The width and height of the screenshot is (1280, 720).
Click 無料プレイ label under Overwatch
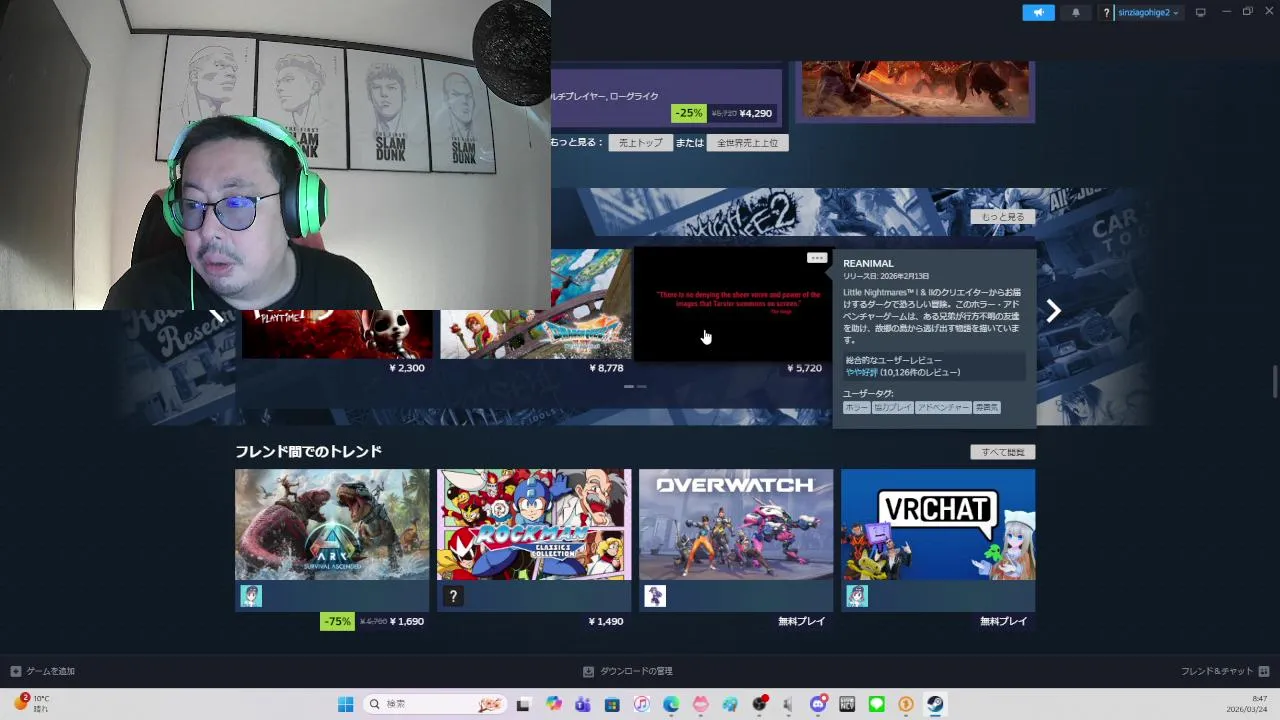click(x=802, y=621)
